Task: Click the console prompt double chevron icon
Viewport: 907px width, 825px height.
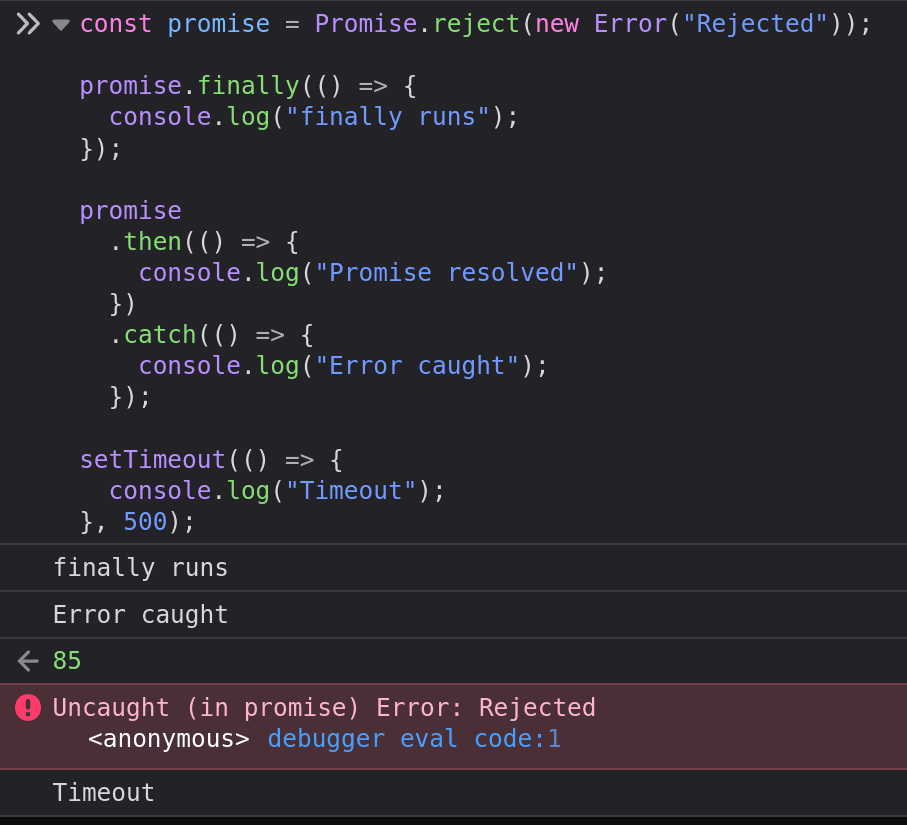Action: point(27,22)
